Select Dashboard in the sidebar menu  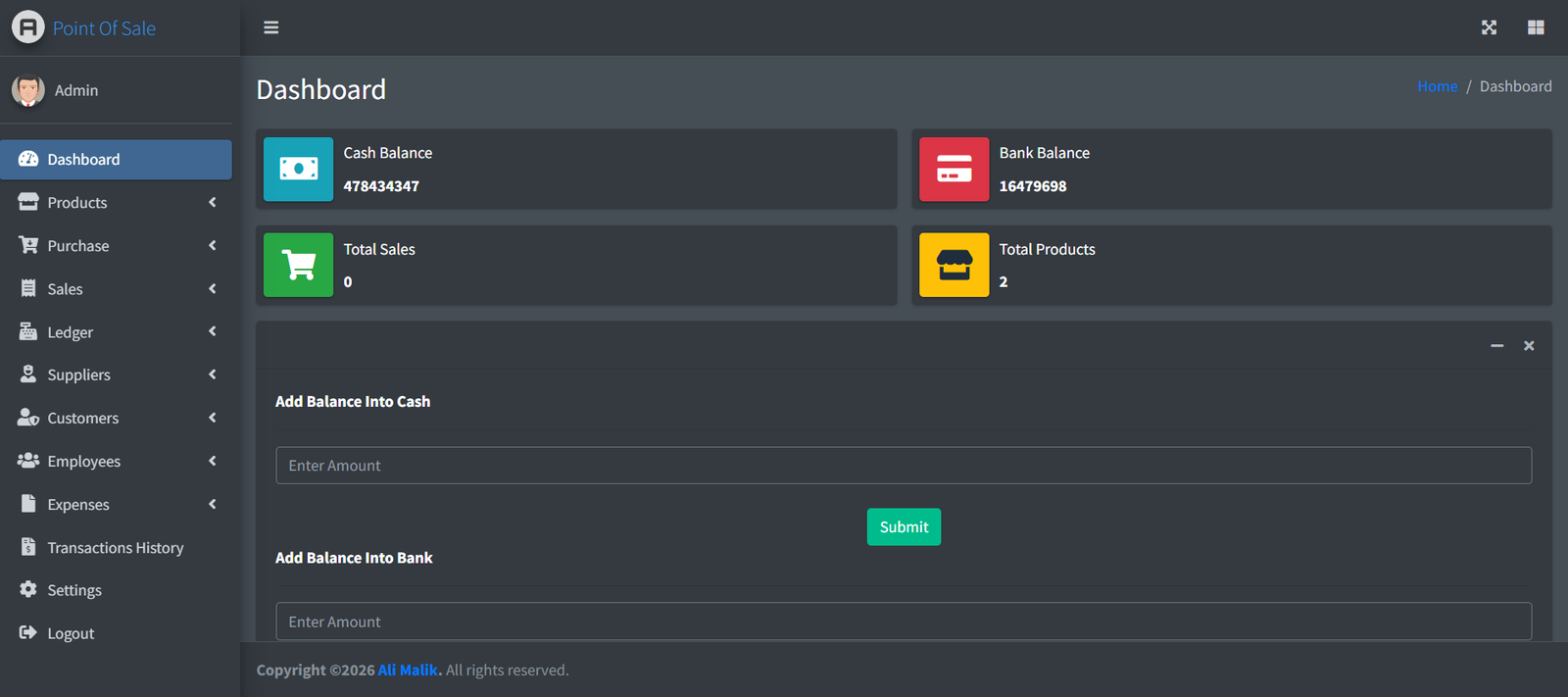pyautogui.click(x=116, y=159)
